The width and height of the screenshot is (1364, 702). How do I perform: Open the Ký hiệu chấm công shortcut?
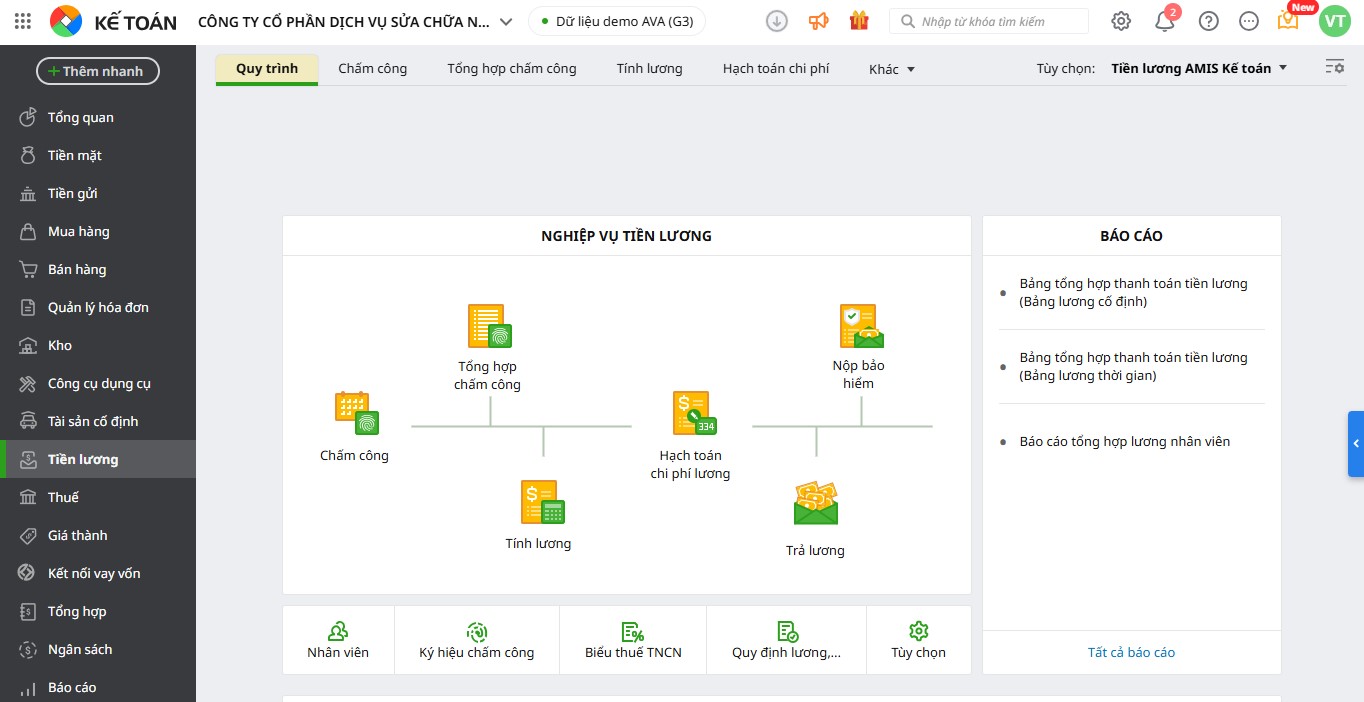point(477,640)
